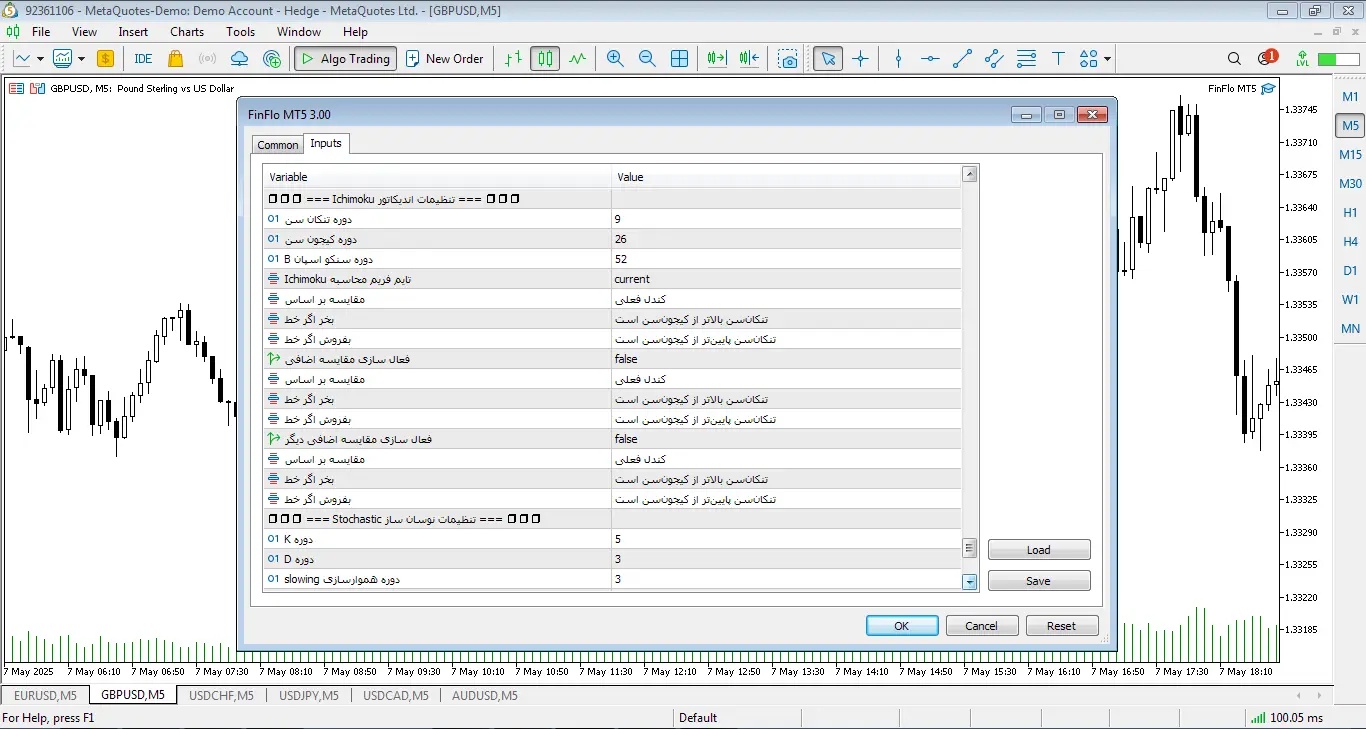Click the scroll-down arrow in inputs list
The image size is (1366, 729).
[969, 581]
